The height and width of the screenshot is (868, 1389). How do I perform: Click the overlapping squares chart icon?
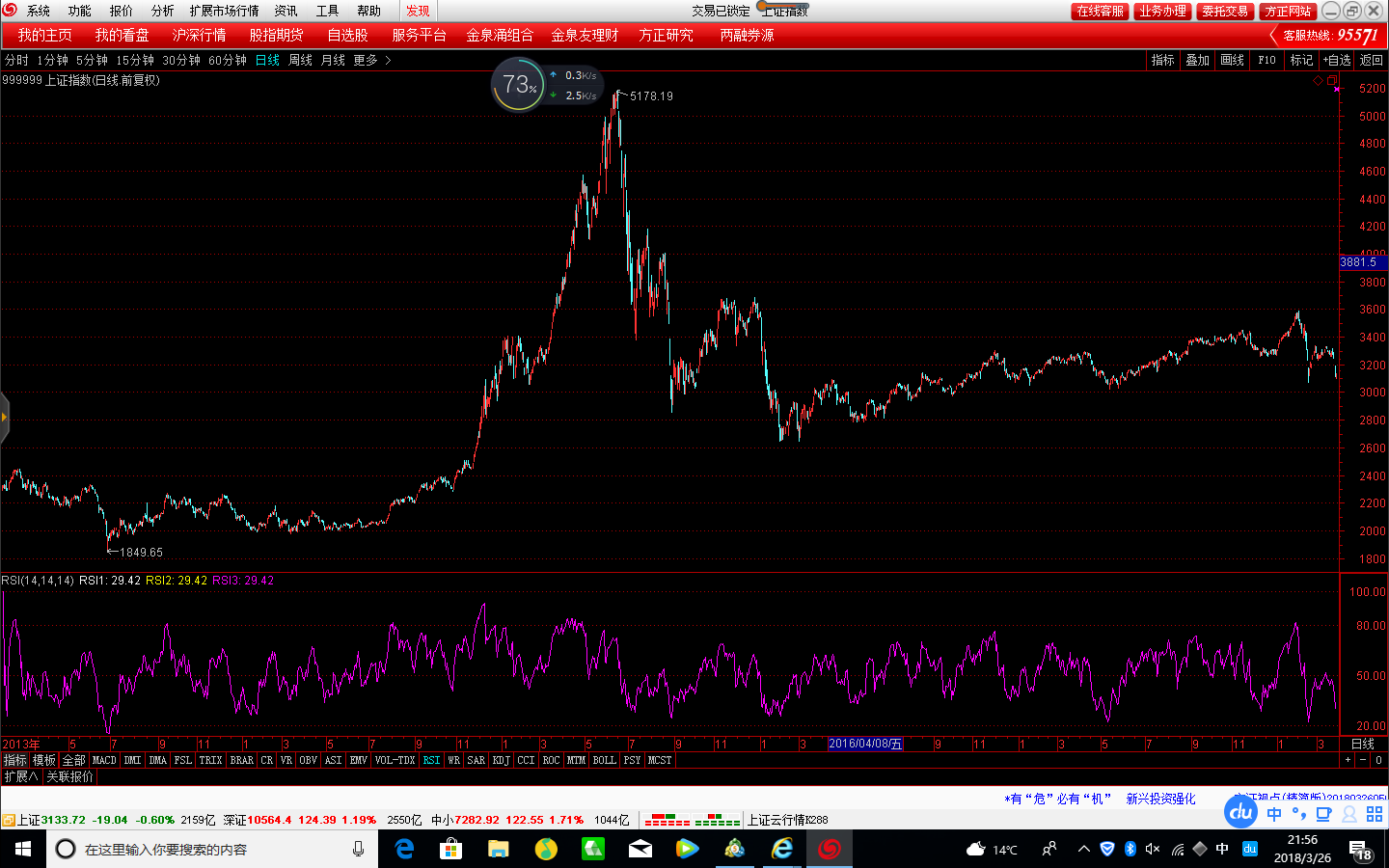coord(1332,80)
